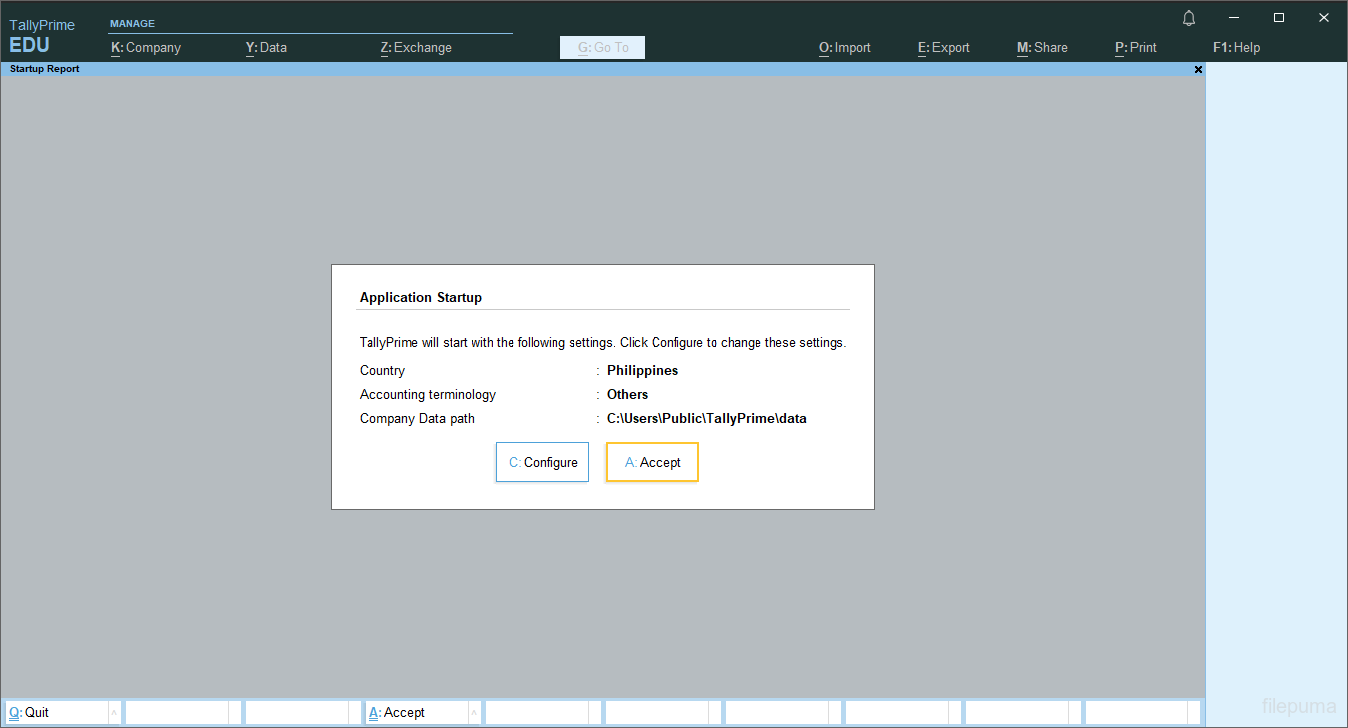Open the Print menu
The height and width of the screenshot is (728, 1348).
(1136, 47)
